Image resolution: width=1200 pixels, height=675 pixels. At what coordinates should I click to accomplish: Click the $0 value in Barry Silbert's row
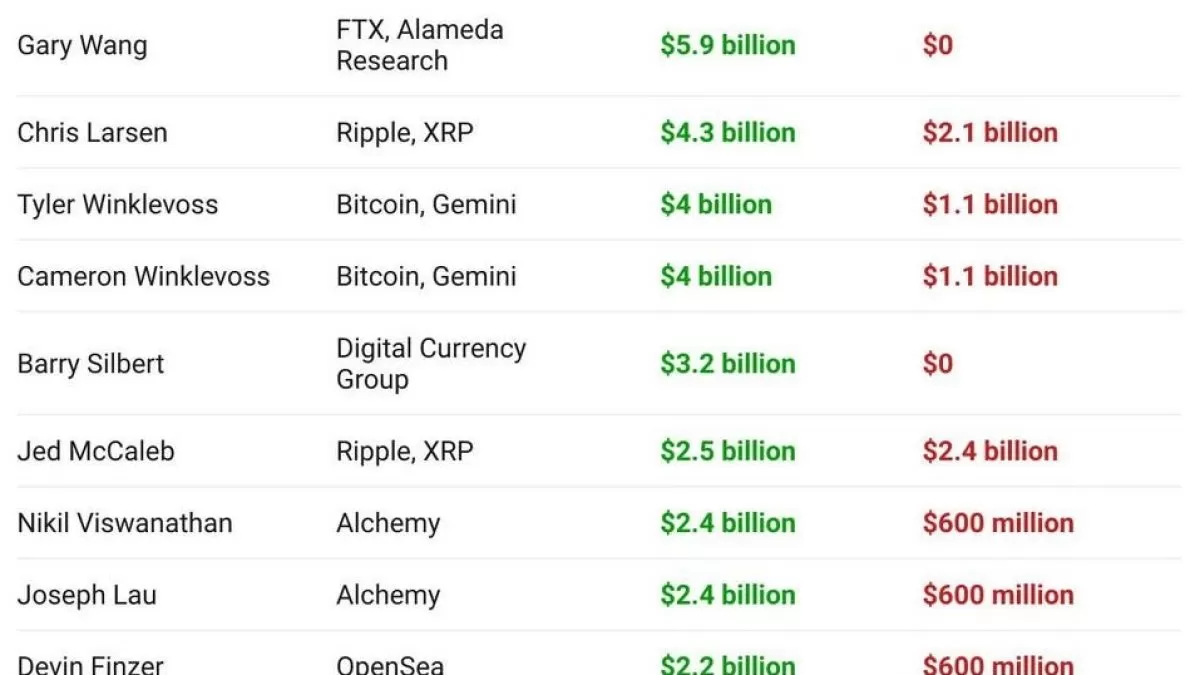937,364
